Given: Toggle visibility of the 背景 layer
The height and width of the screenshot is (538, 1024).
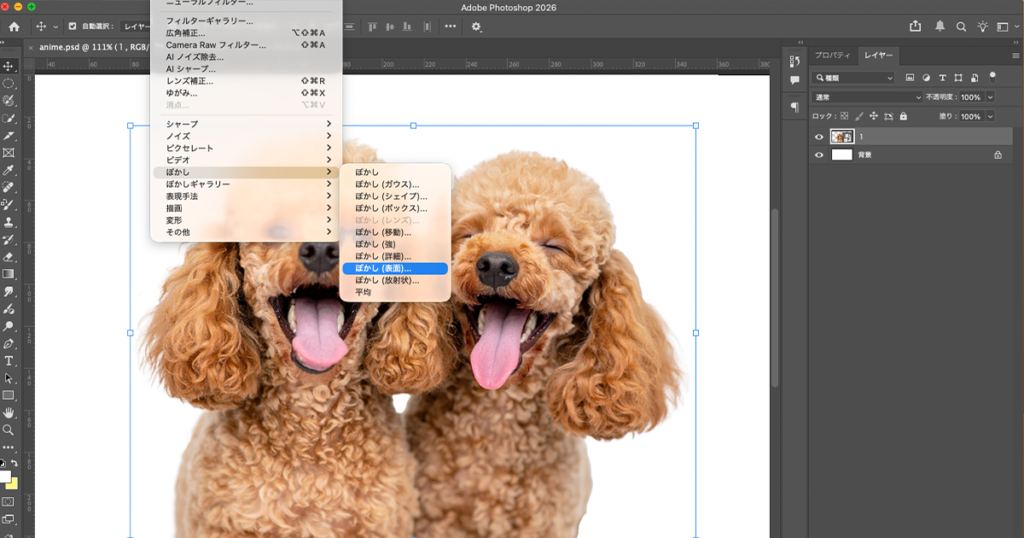Looking at the screenshot, I should pyautogui.click(x=819, y=155).
